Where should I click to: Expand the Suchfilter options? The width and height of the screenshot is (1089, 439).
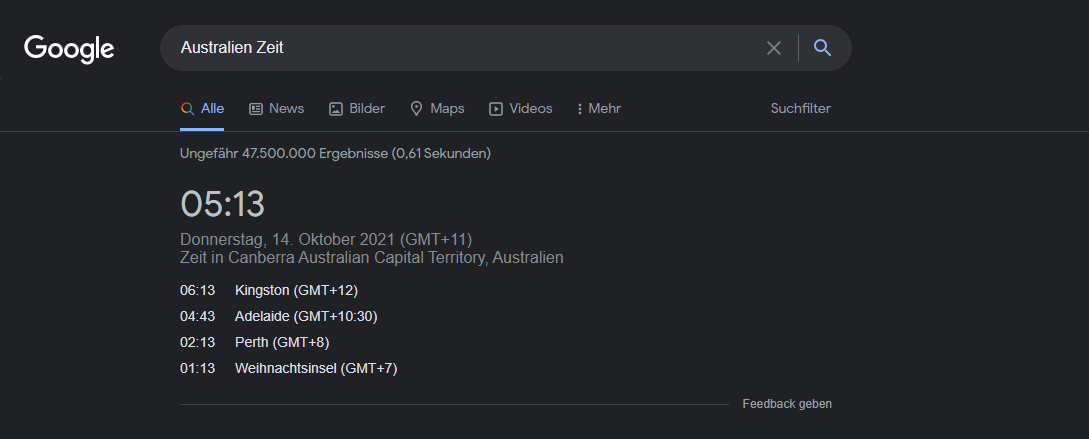coord(800,109)
